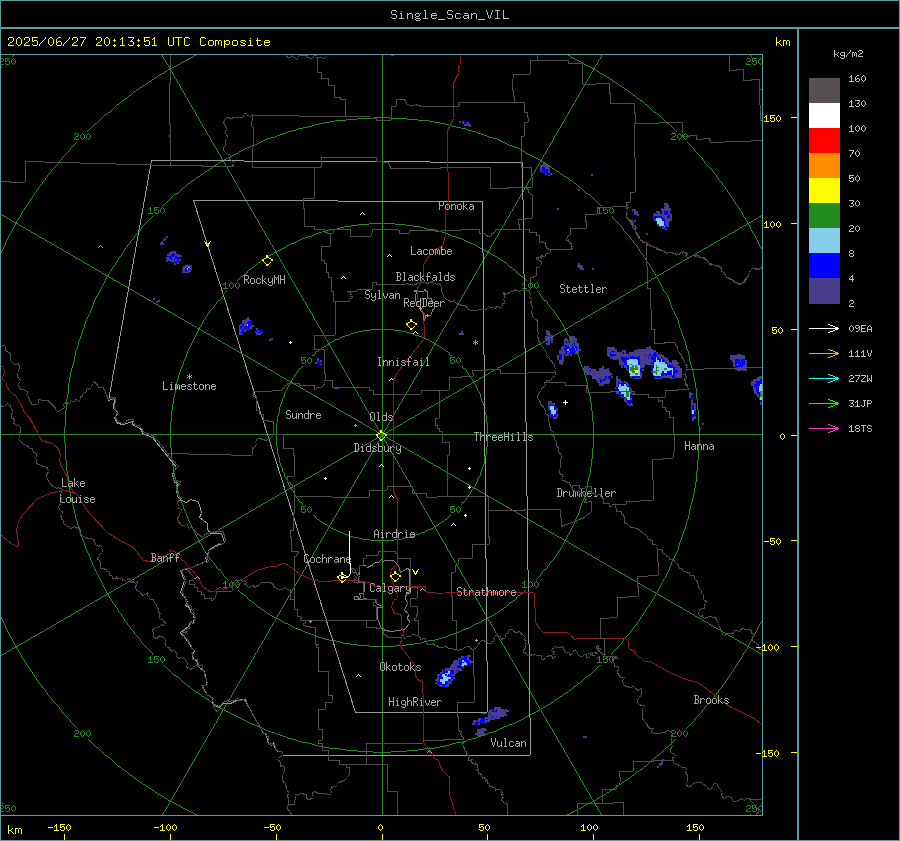The height and width of the screenshot is (841, 900).
Task: Click the Vulcan label
Action: pyautogui.click(x=508, y=743)
